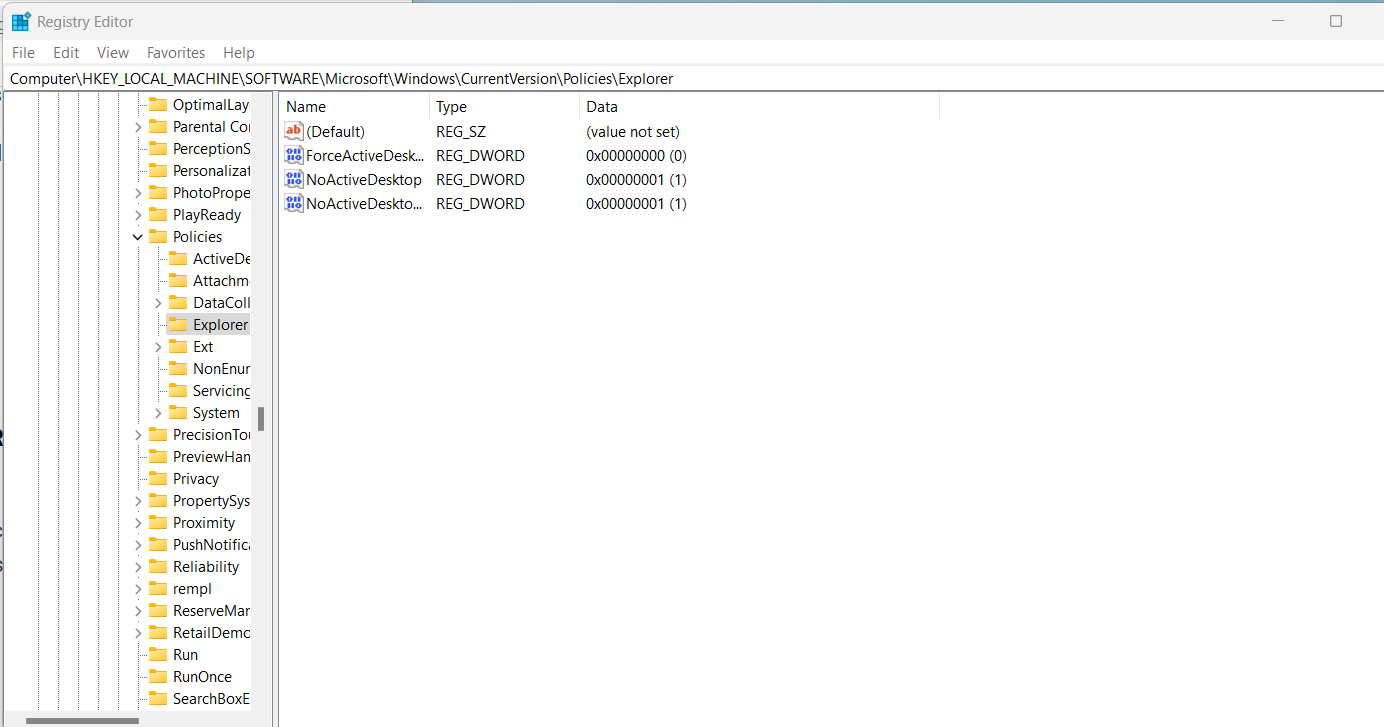Open the Favorites menu

coord(176,53)
